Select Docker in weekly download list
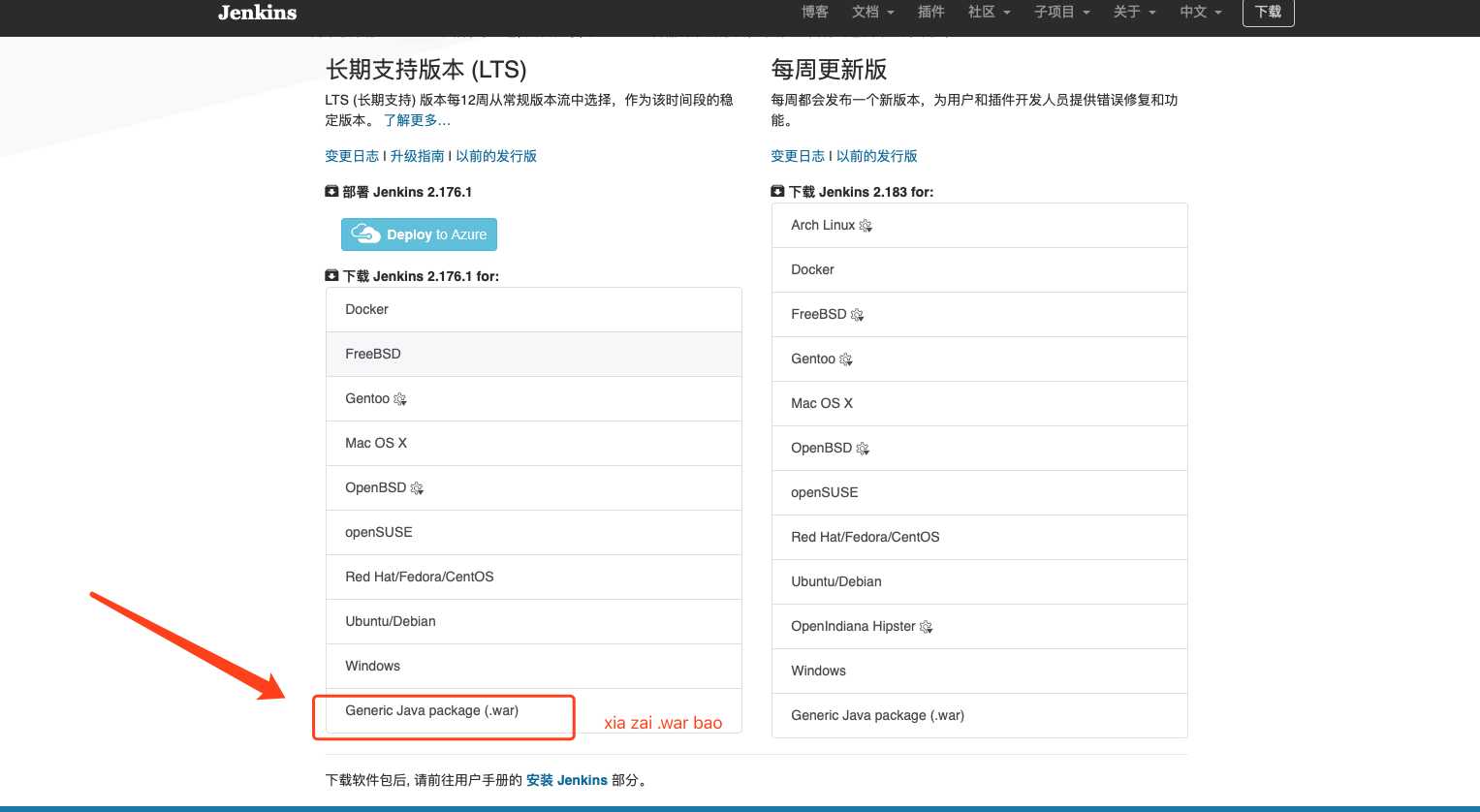Screen dimensions: 1480x812 pos(980,269)
